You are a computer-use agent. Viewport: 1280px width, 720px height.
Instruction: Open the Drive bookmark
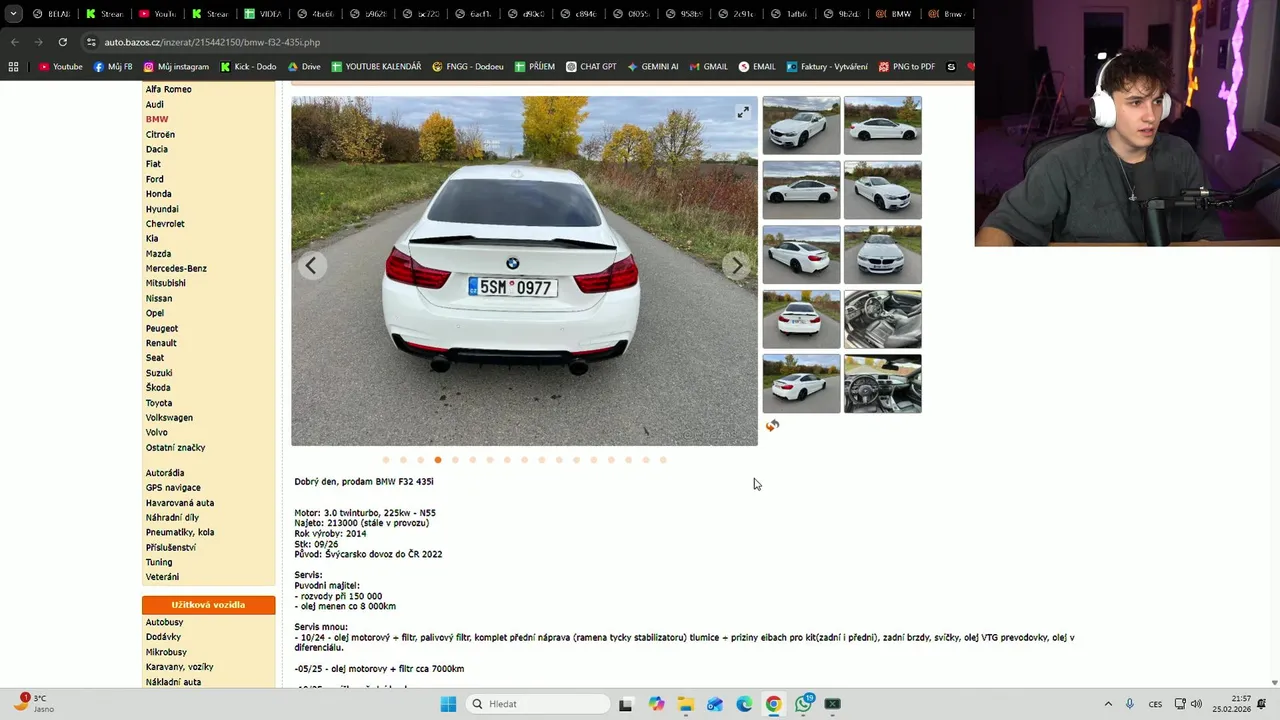coord(304,67)
